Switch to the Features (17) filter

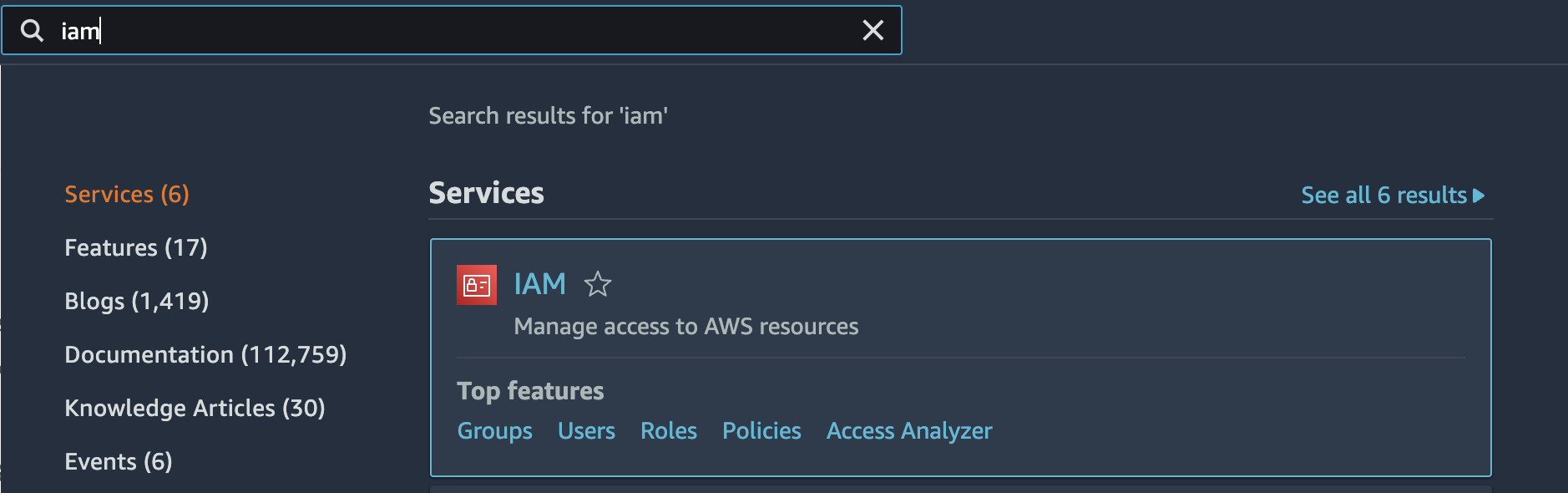[135, 247]
